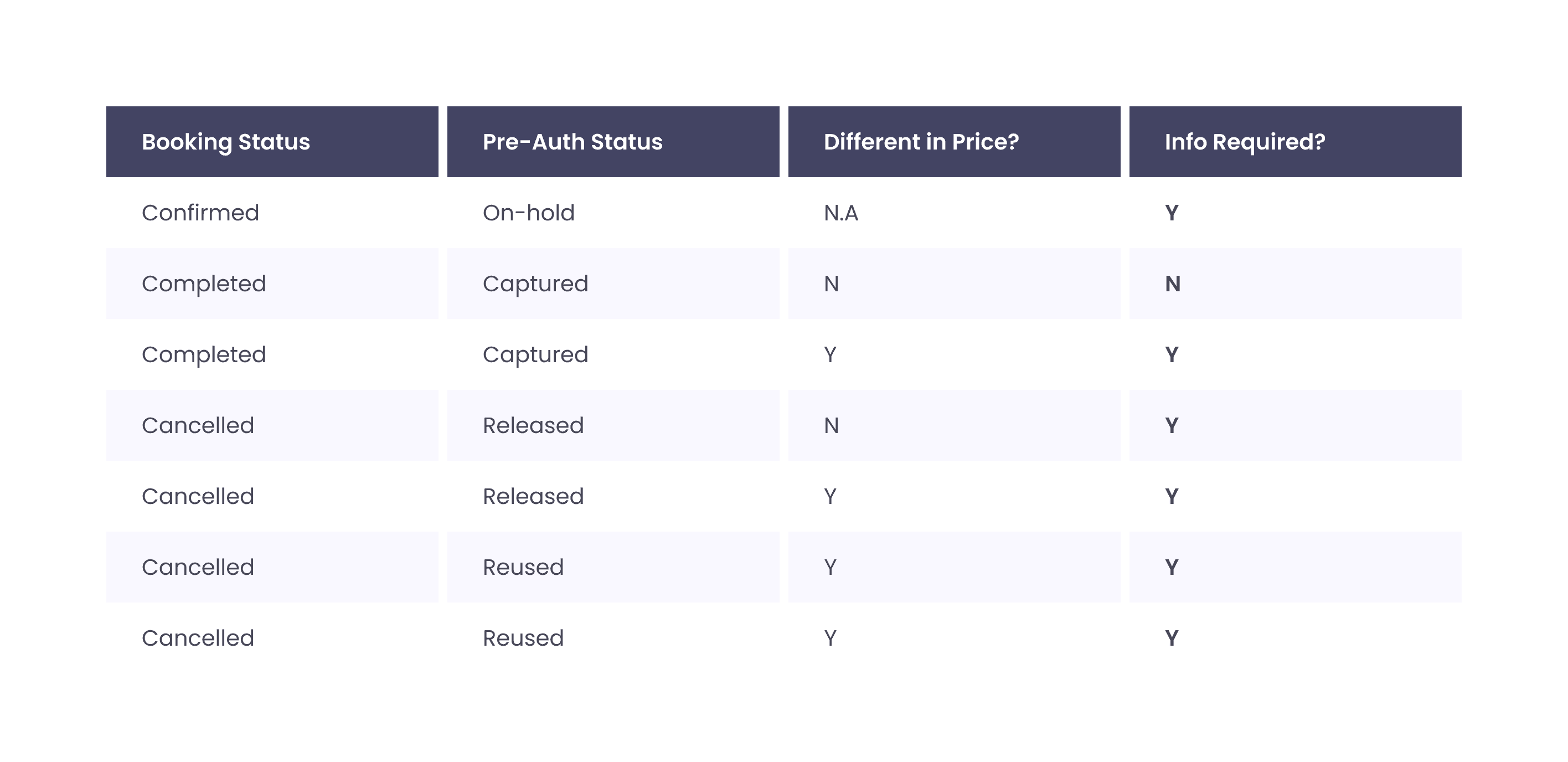Click the first Captured pre-auth cell
The height and width of the screenshot is (762, 1568).
[535, 284]
